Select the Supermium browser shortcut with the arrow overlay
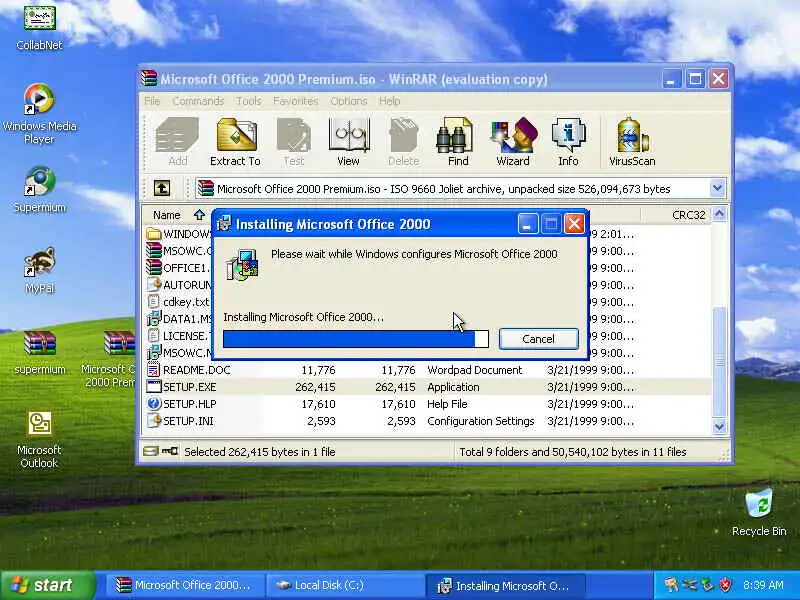The height and width of the screenshot is (600, 800). pos(39,190)
